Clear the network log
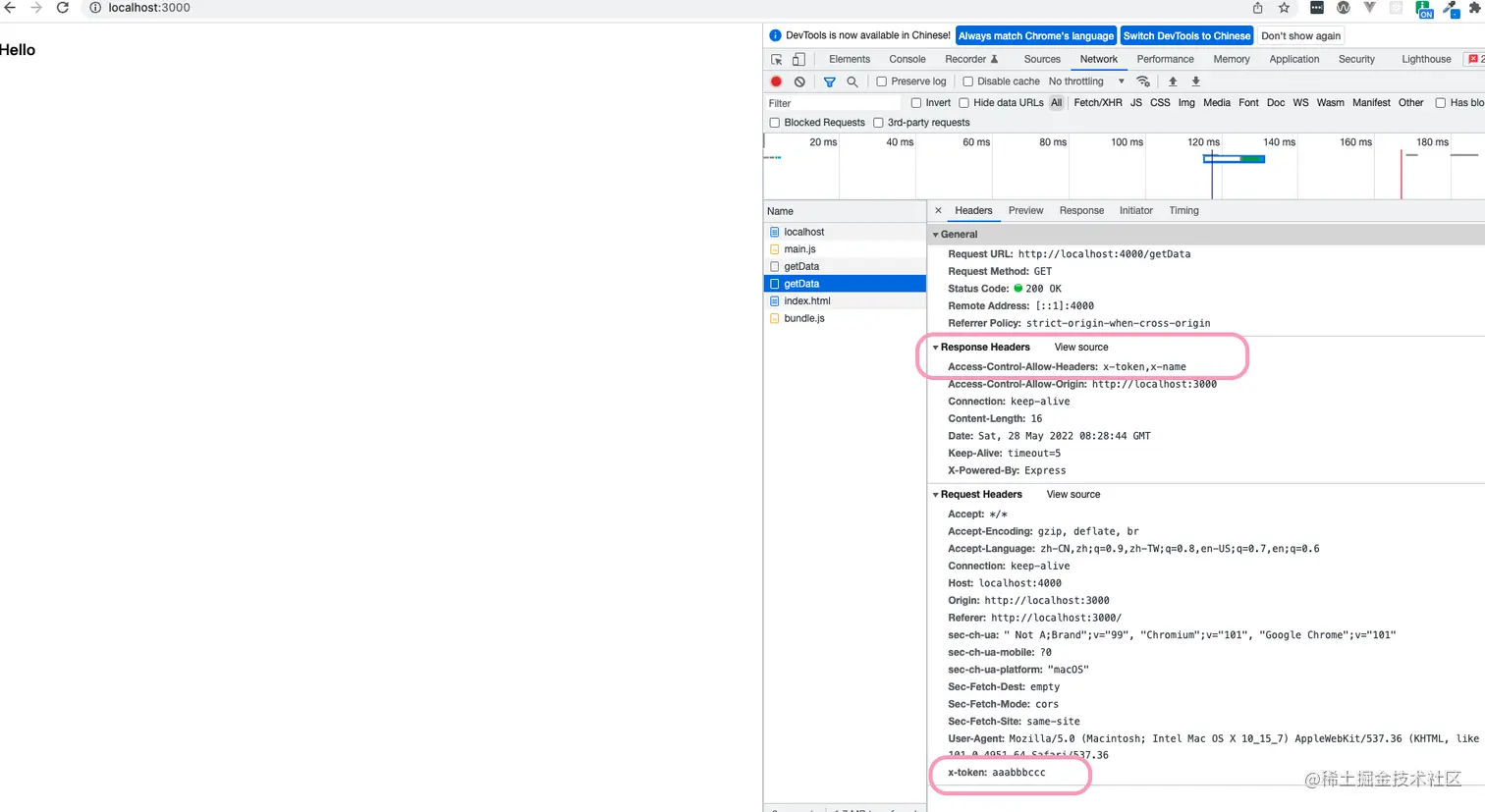Screen dimensions: 1485x812 pos(799,81)
